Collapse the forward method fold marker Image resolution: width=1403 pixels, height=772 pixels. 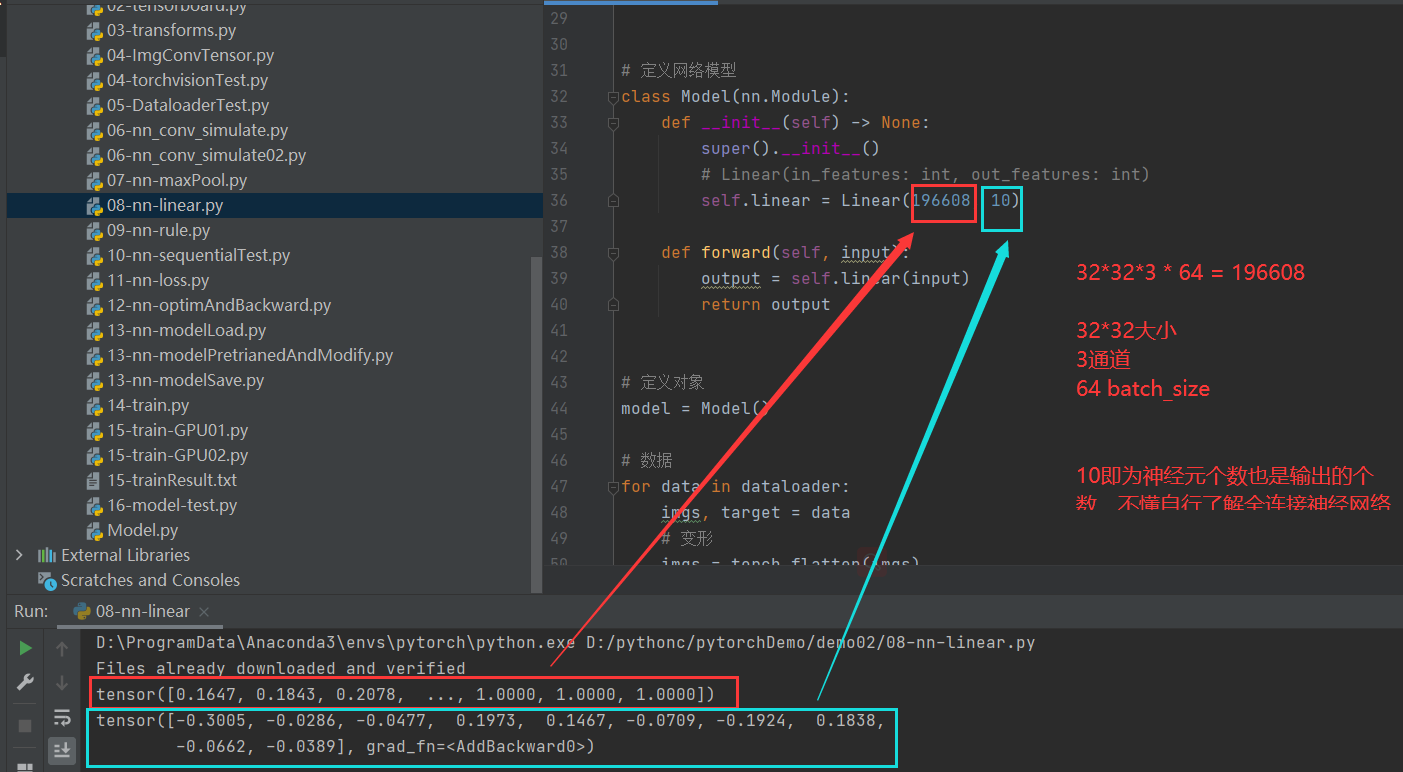pos(612,253)
